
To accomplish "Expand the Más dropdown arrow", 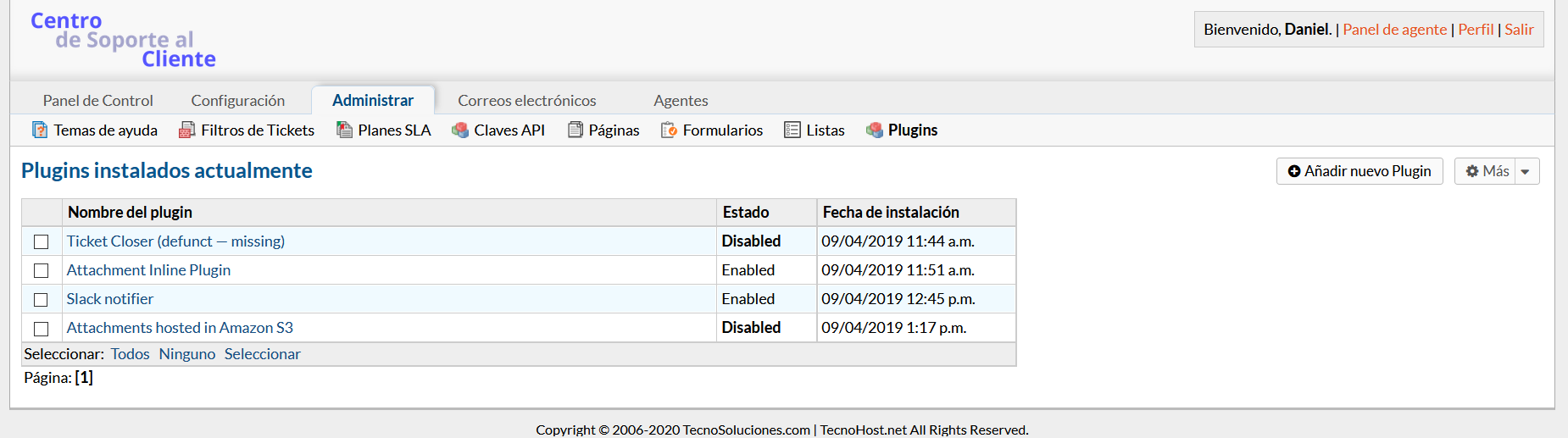I will [x=1526, y=171].
